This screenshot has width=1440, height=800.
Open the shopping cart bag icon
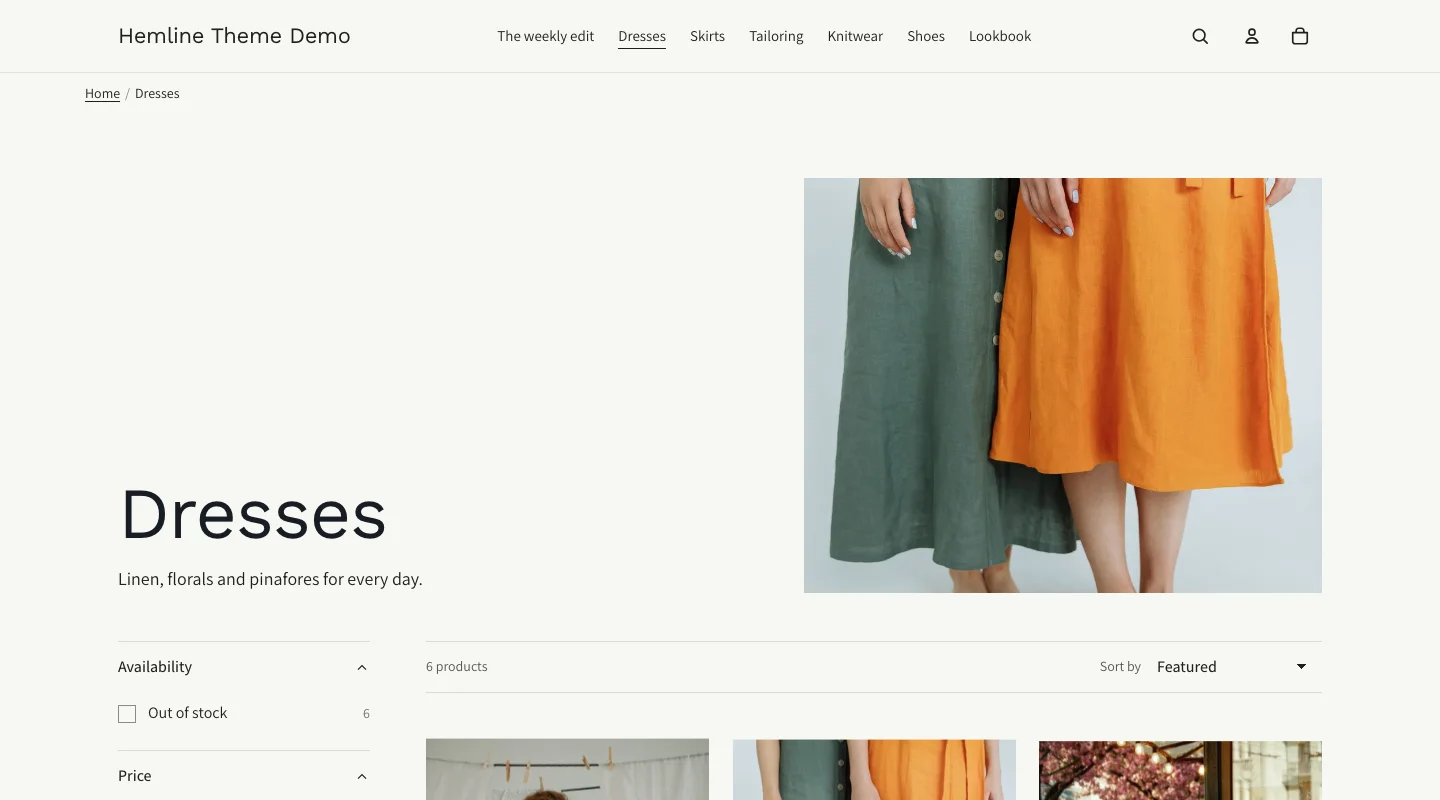coord(1300,36)
